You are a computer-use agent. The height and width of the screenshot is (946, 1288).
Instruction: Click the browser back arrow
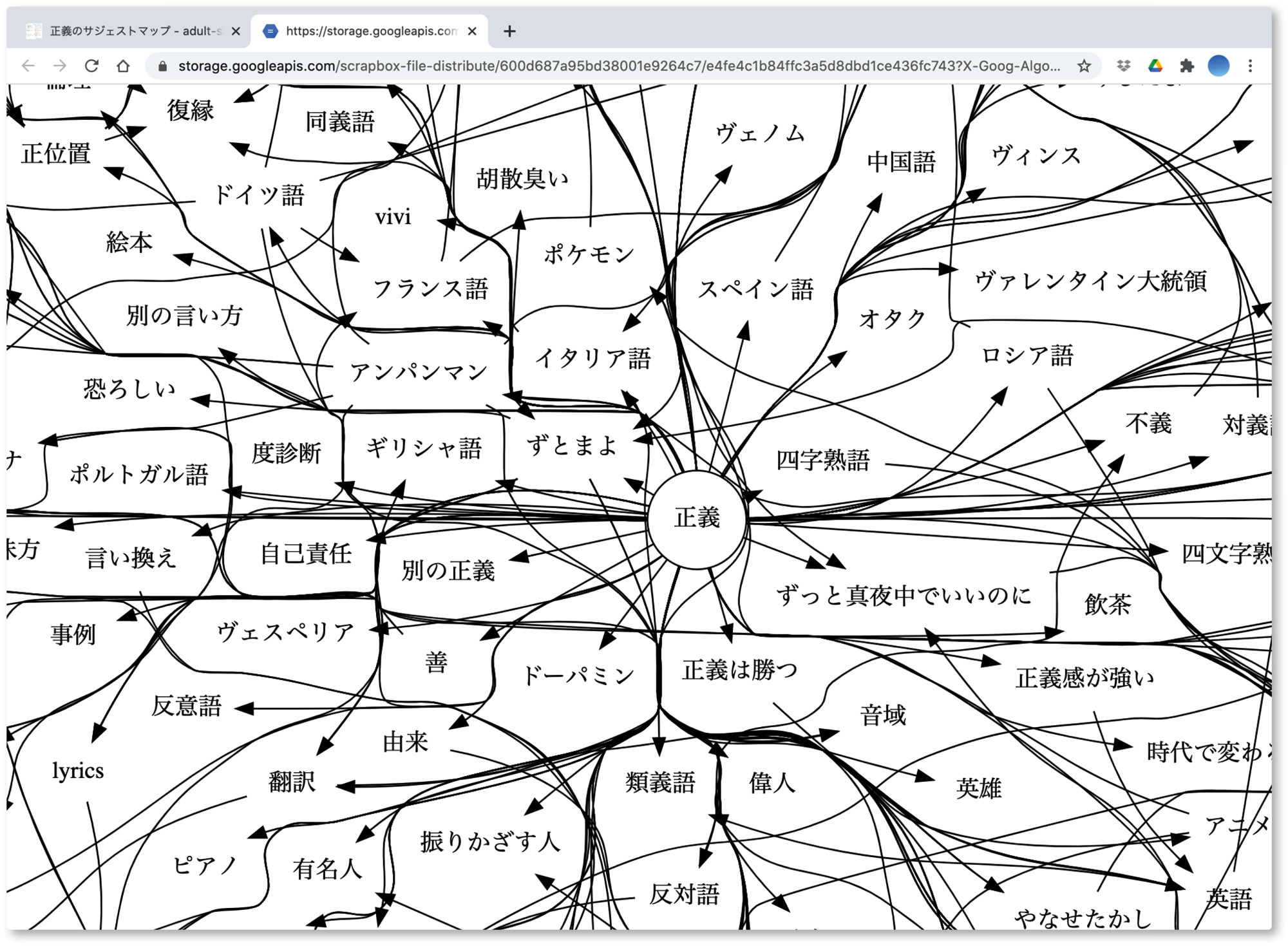click(28, 66)
